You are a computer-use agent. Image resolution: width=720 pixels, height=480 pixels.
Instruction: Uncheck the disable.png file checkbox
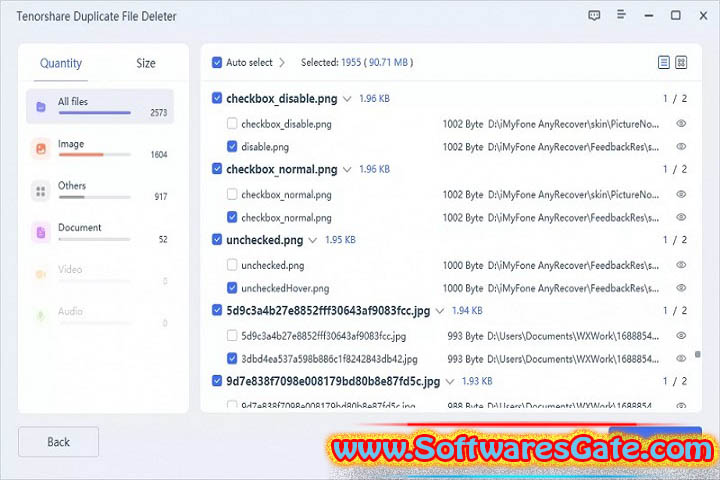[232, 147]
